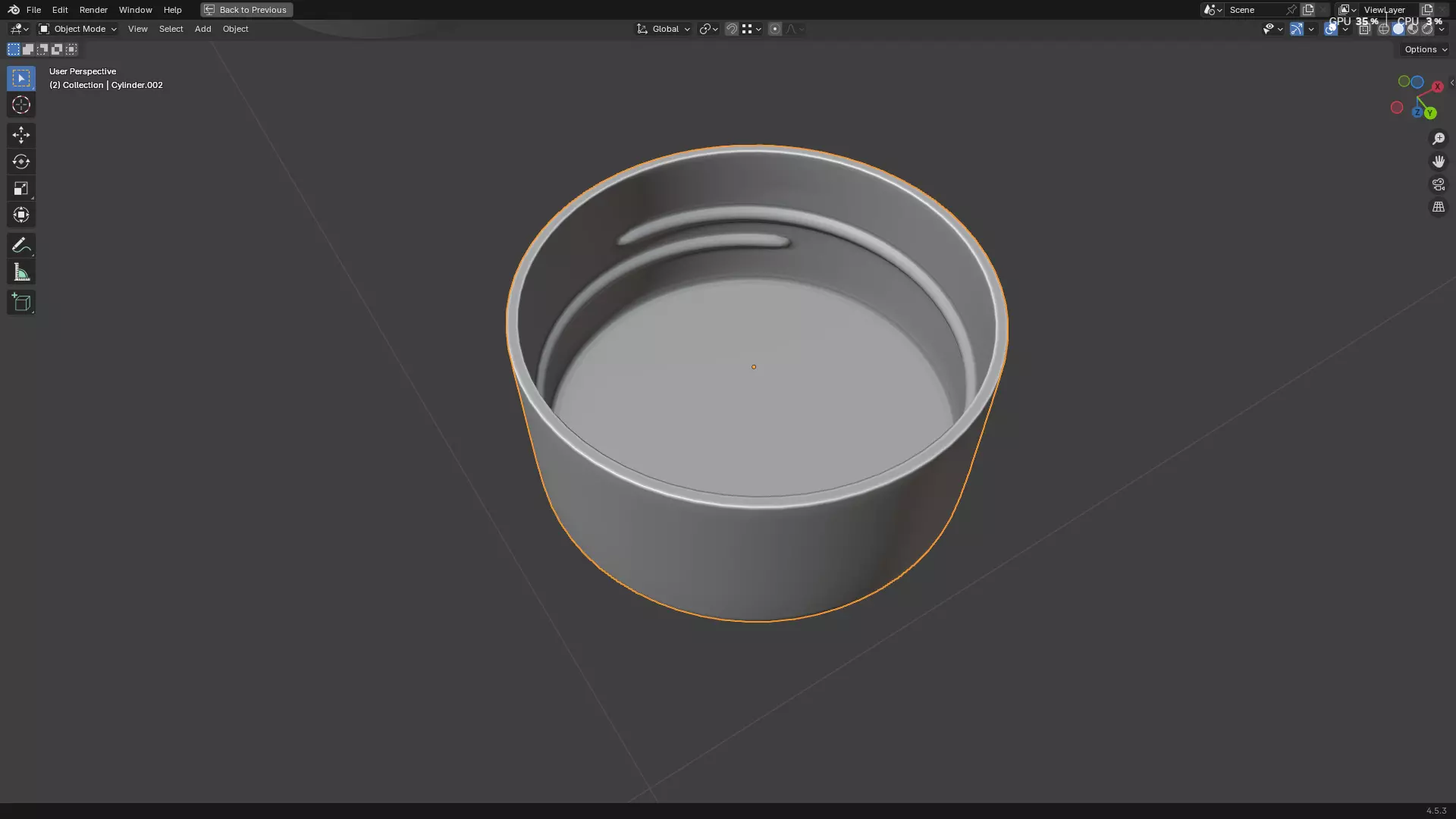Select the Scale tool
The width and height of the screenshot is (1456, 819).
20,188
